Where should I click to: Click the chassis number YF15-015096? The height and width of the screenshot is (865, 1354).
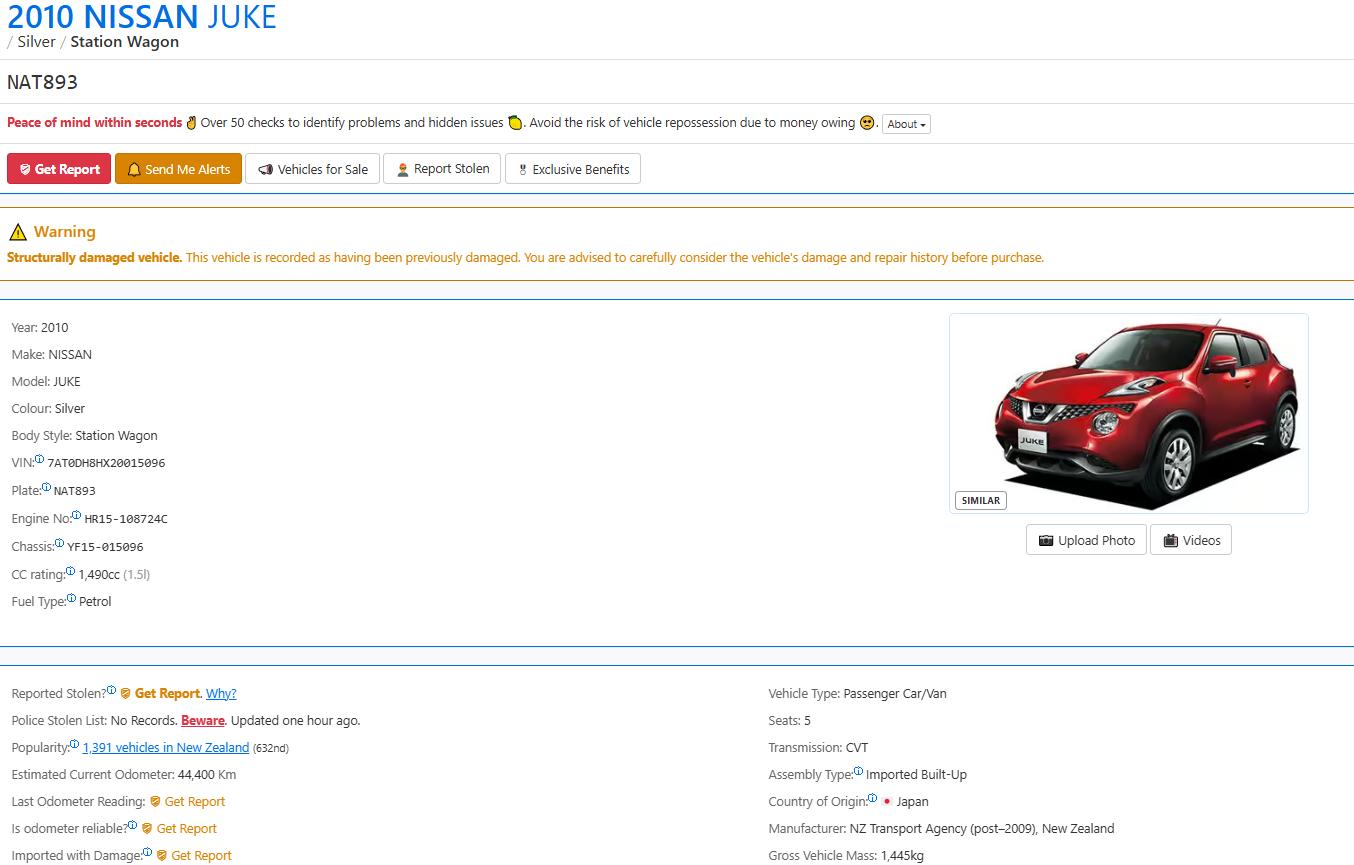click(105, 547)
